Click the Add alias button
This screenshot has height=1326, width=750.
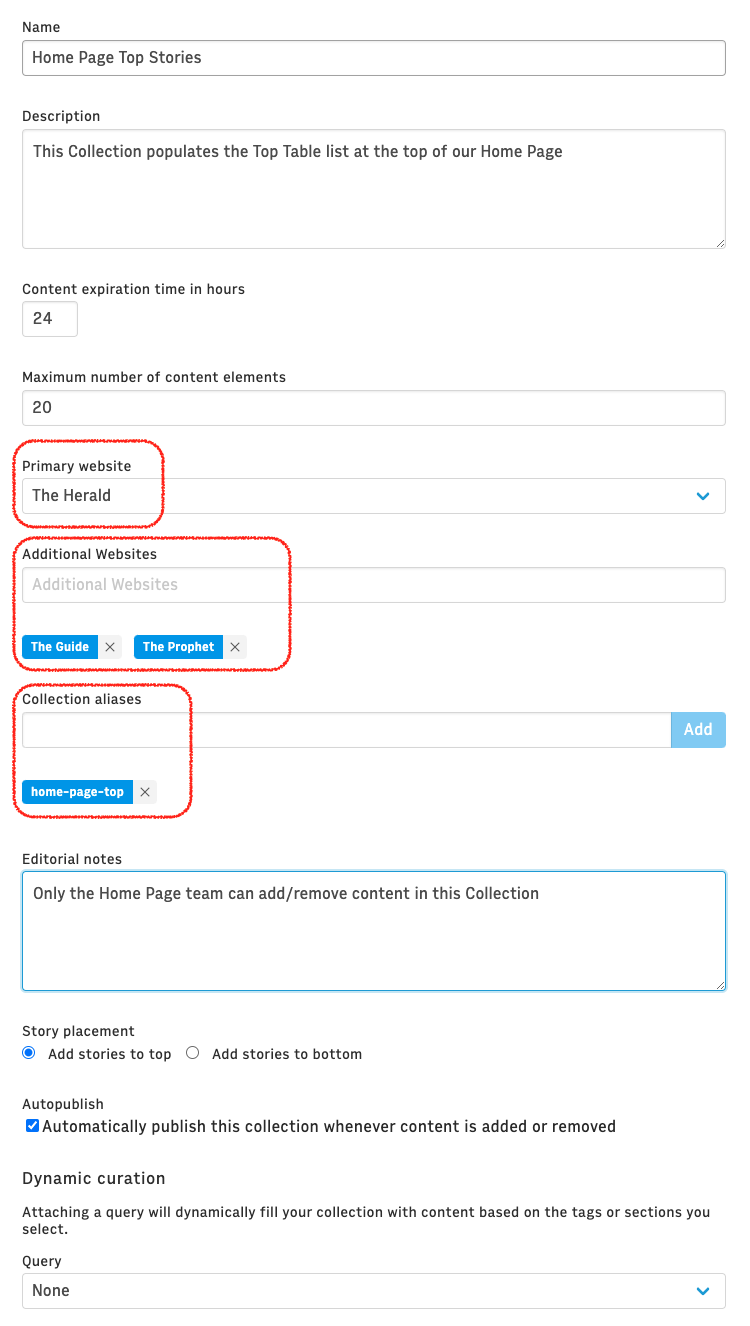point(698,730)
